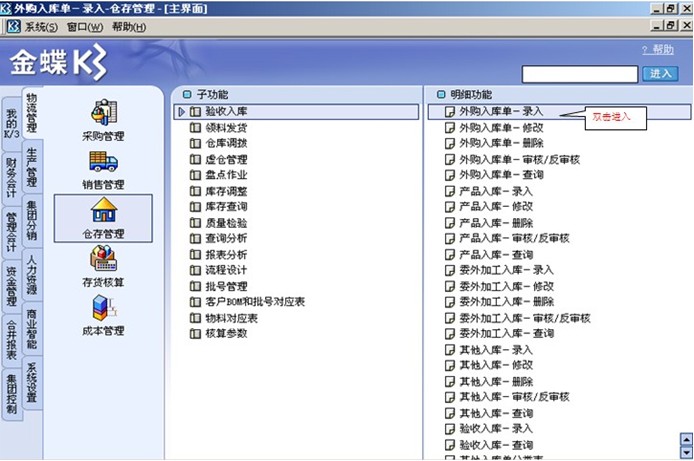
Task: Switch to the 生产管理 vertical tab
Action: [32, 167]
